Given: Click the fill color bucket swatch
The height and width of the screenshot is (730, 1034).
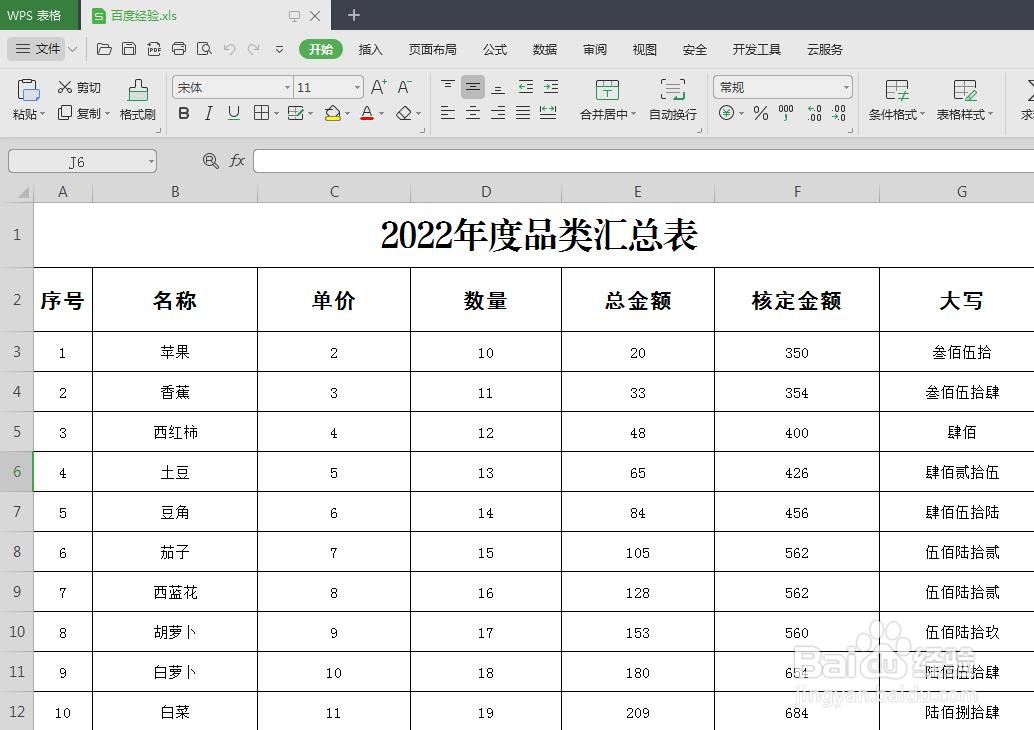Looking at the screenshot, I should 333,113.
